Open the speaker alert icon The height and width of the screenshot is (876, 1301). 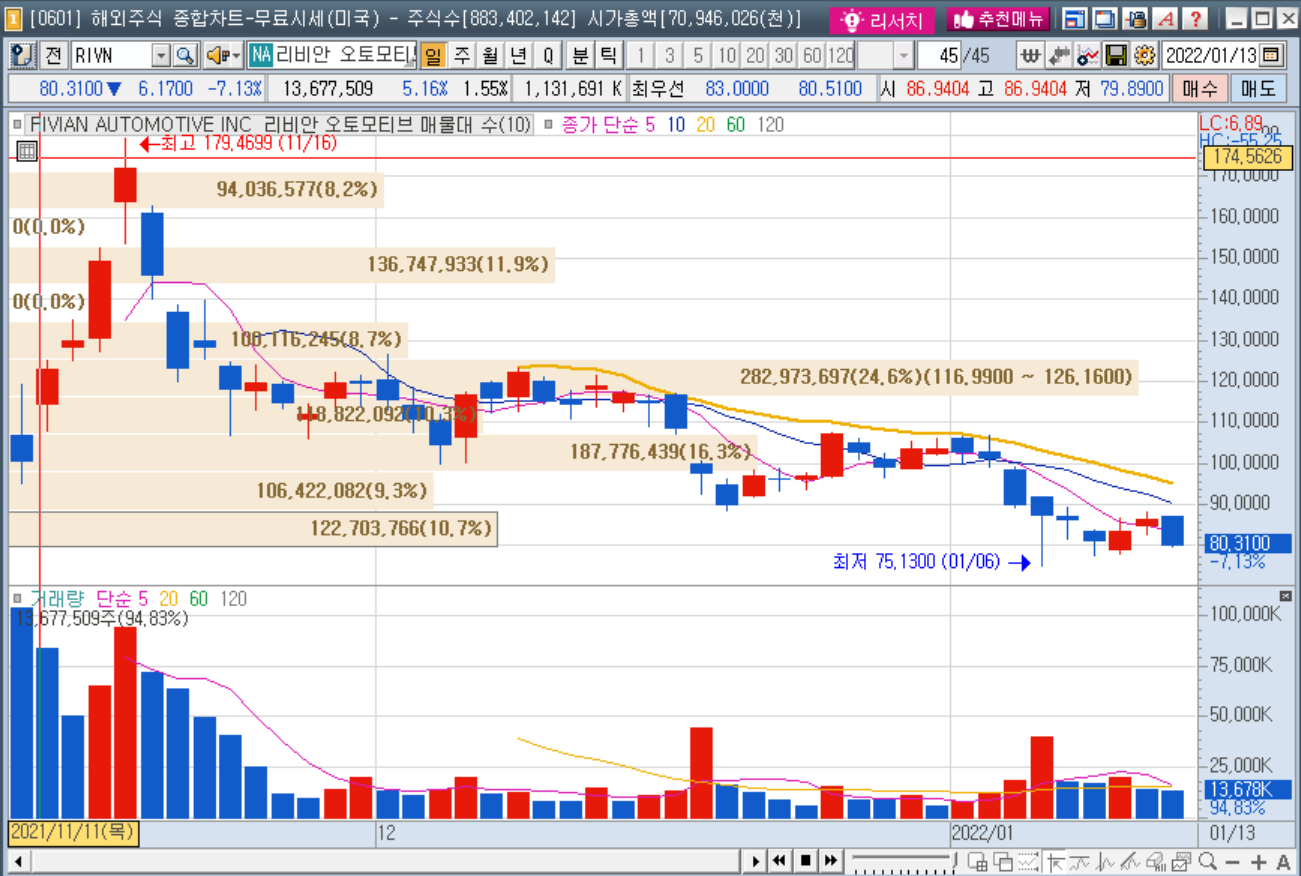coord(223,55)
